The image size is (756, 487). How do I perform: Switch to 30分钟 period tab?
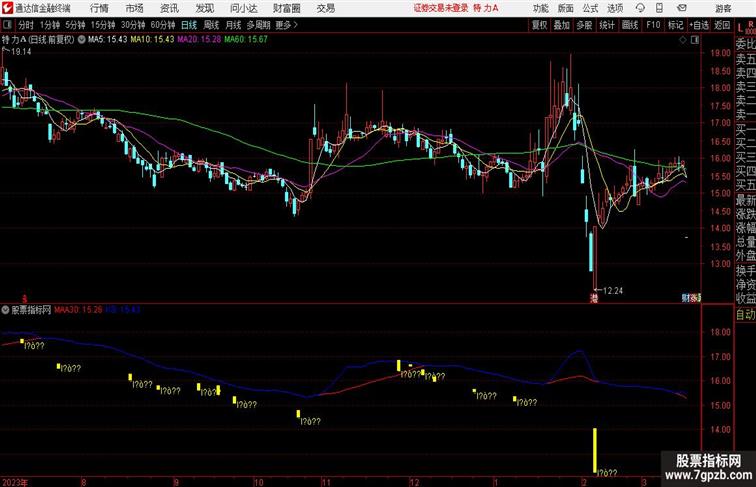[133, 25]
